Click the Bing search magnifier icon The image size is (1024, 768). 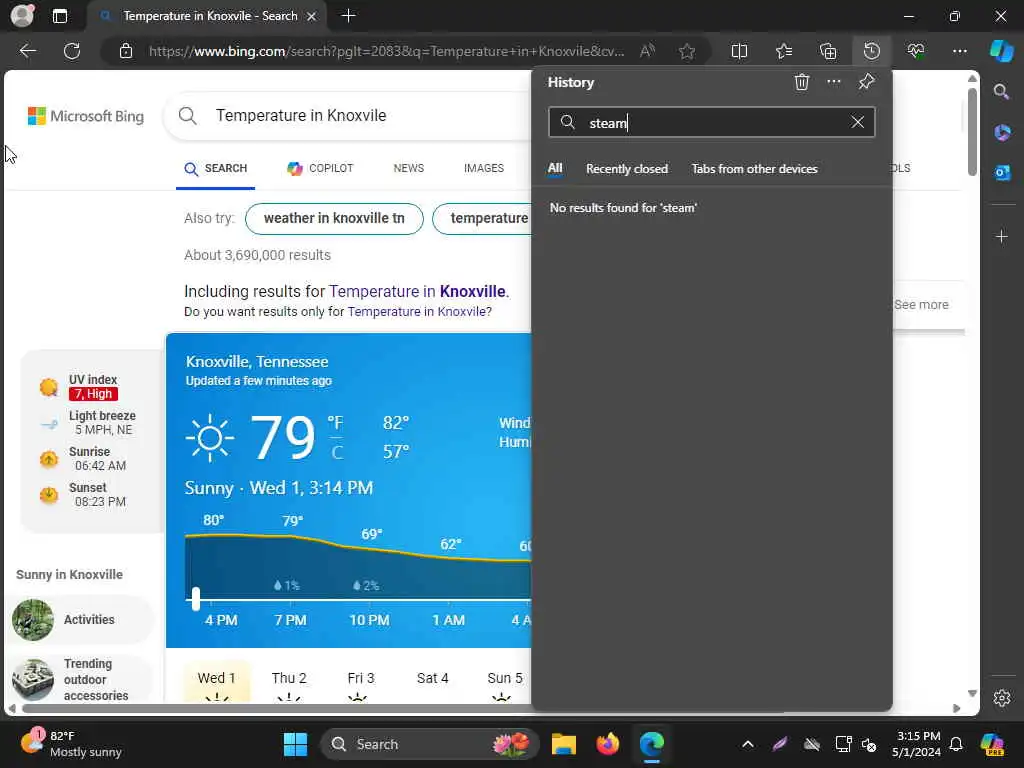pos(187,116)
